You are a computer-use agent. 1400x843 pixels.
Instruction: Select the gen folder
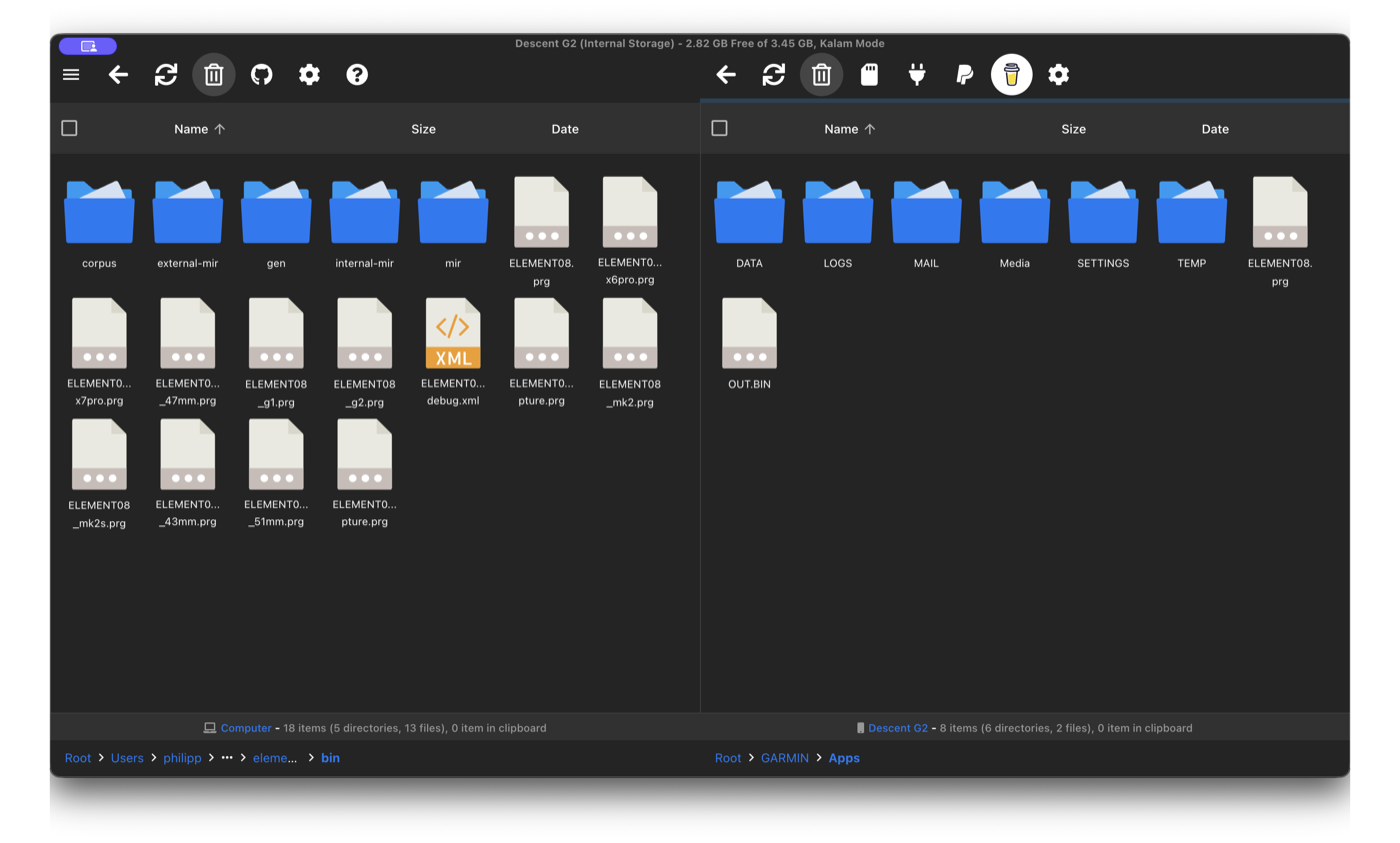pos(276,224)
